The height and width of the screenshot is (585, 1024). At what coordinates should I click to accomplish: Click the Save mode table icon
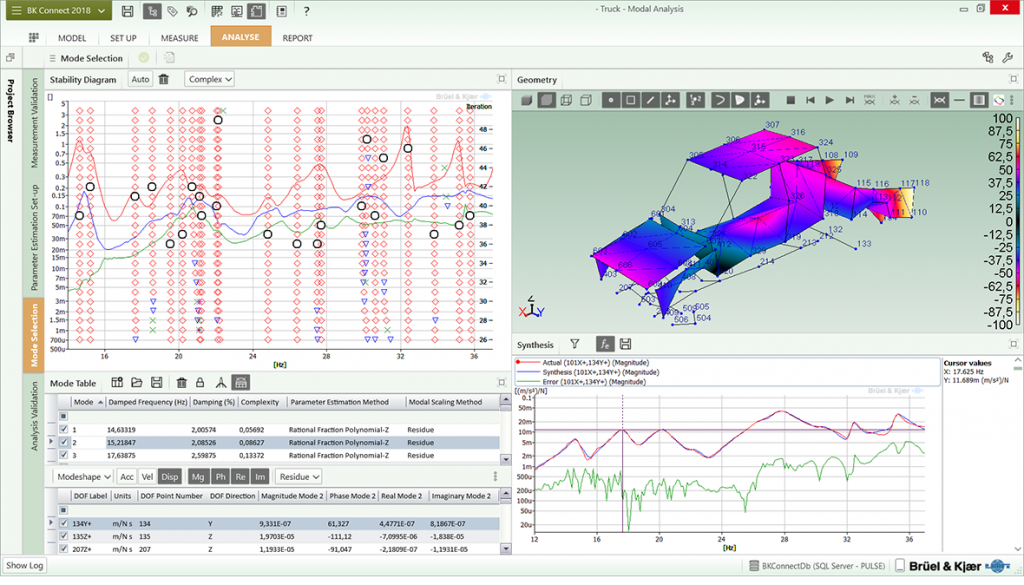[157, 382]
